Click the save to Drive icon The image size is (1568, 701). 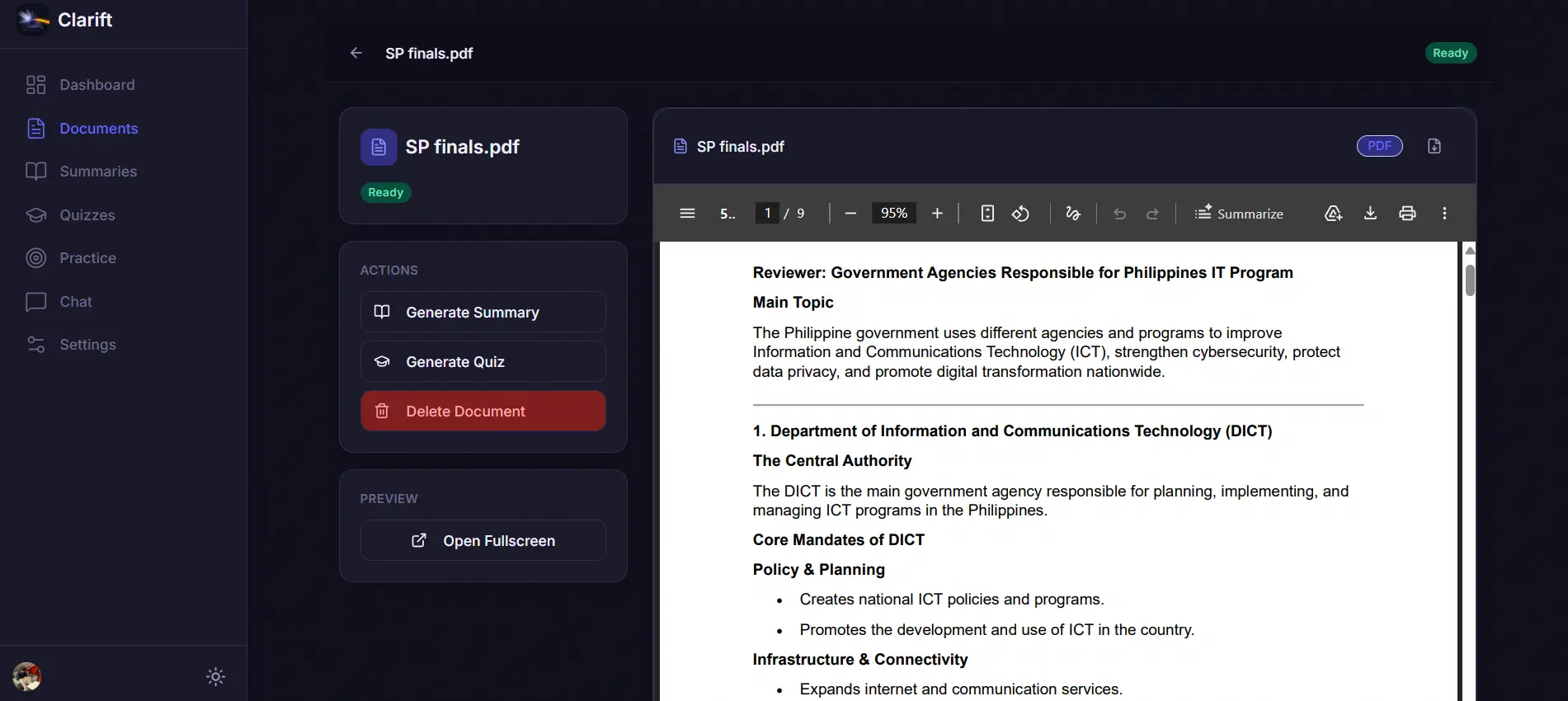point(1333,214)
